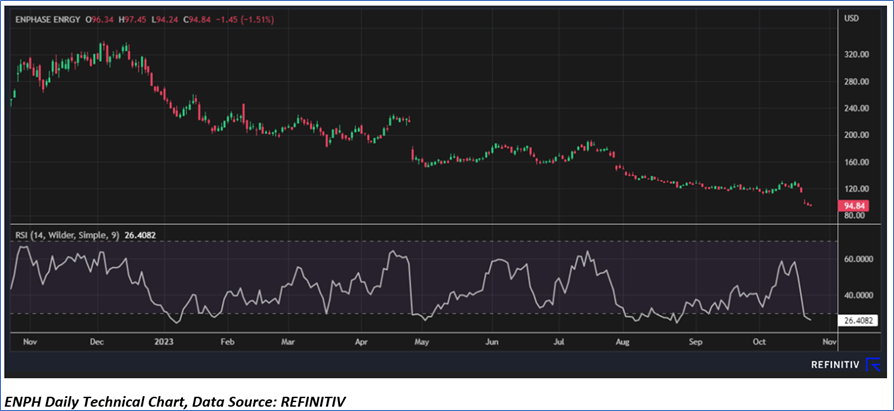Click the 200.00 price axis label

point(857,135)
